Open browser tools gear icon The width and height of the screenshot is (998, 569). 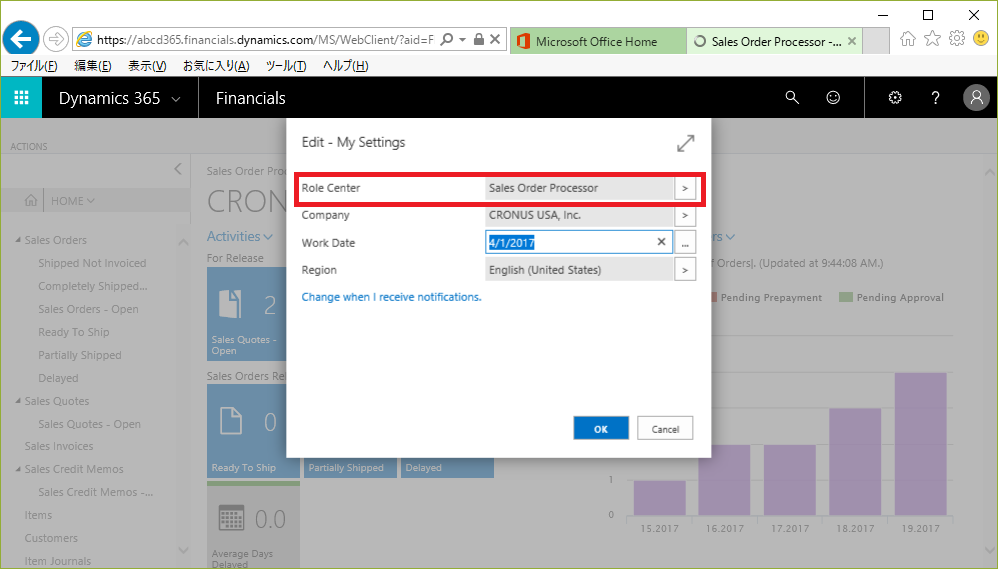(x=957, y=39)
